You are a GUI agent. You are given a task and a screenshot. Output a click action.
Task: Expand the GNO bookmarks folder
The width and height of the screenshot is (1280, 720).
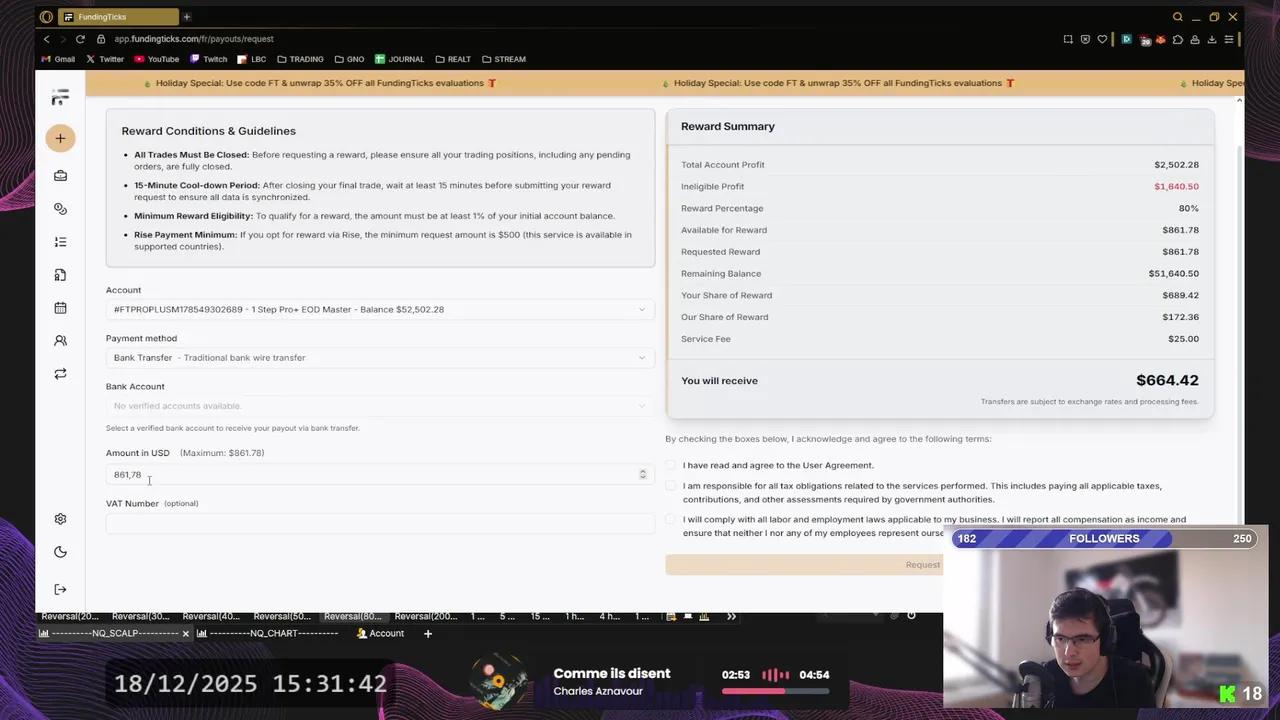[349, 59]
